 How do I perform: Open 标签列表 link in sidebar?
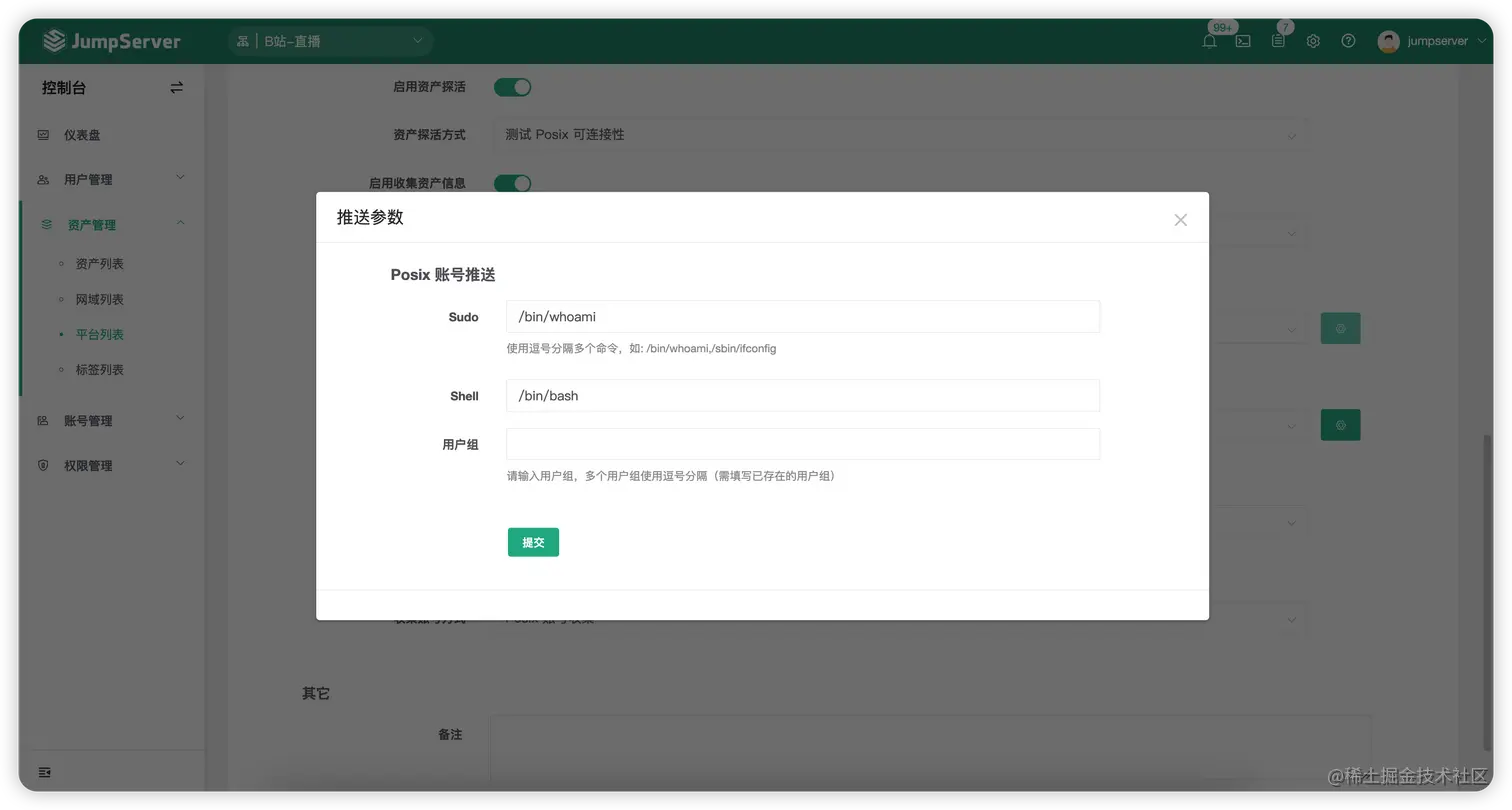pos(102,369)
